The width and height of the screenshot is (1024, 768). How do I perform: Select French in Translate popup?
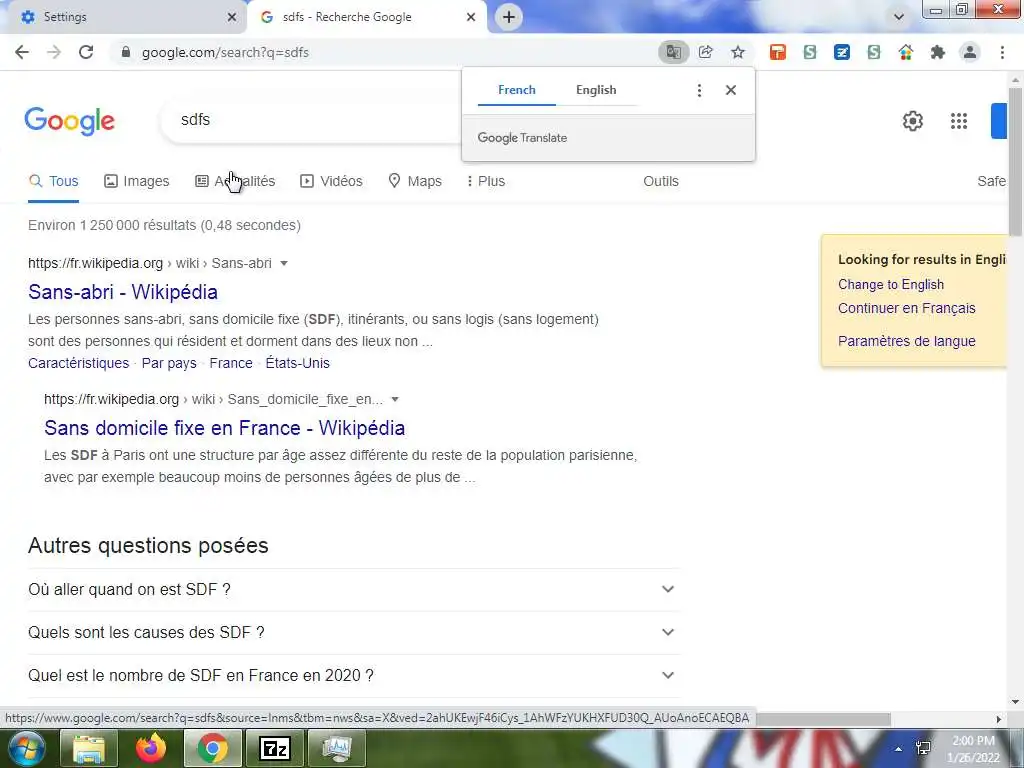[x=517, y=90]
